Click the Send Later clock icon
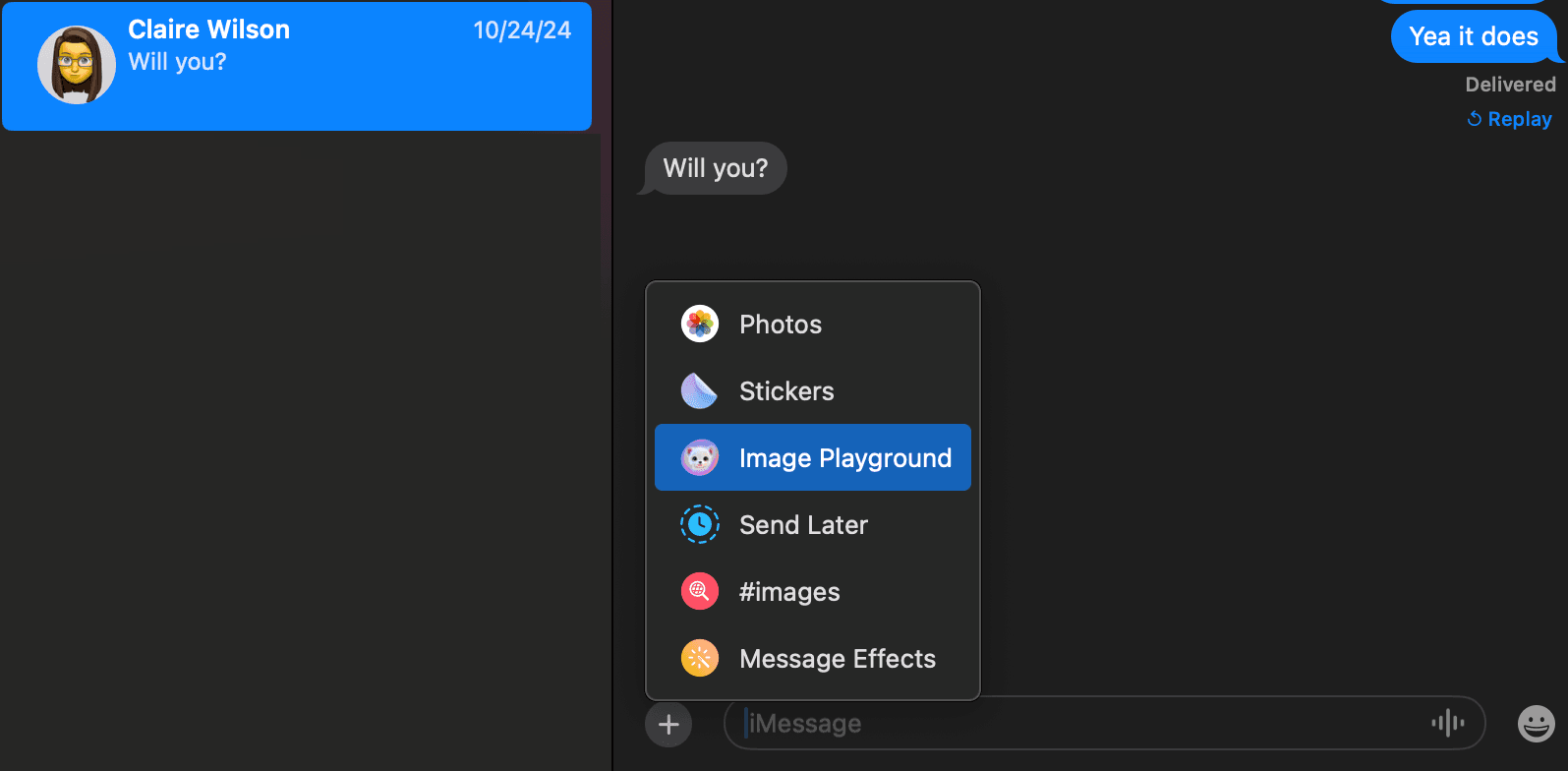The image size is (1568, 771). click(700, 525)
